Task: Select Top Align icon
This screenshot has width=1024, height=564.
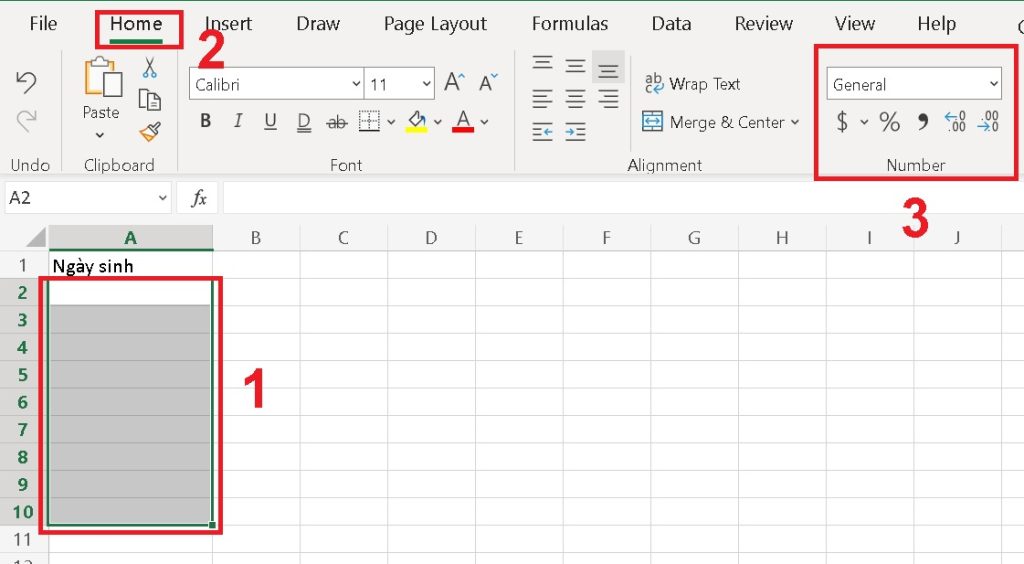Action: tap(542, 63)
